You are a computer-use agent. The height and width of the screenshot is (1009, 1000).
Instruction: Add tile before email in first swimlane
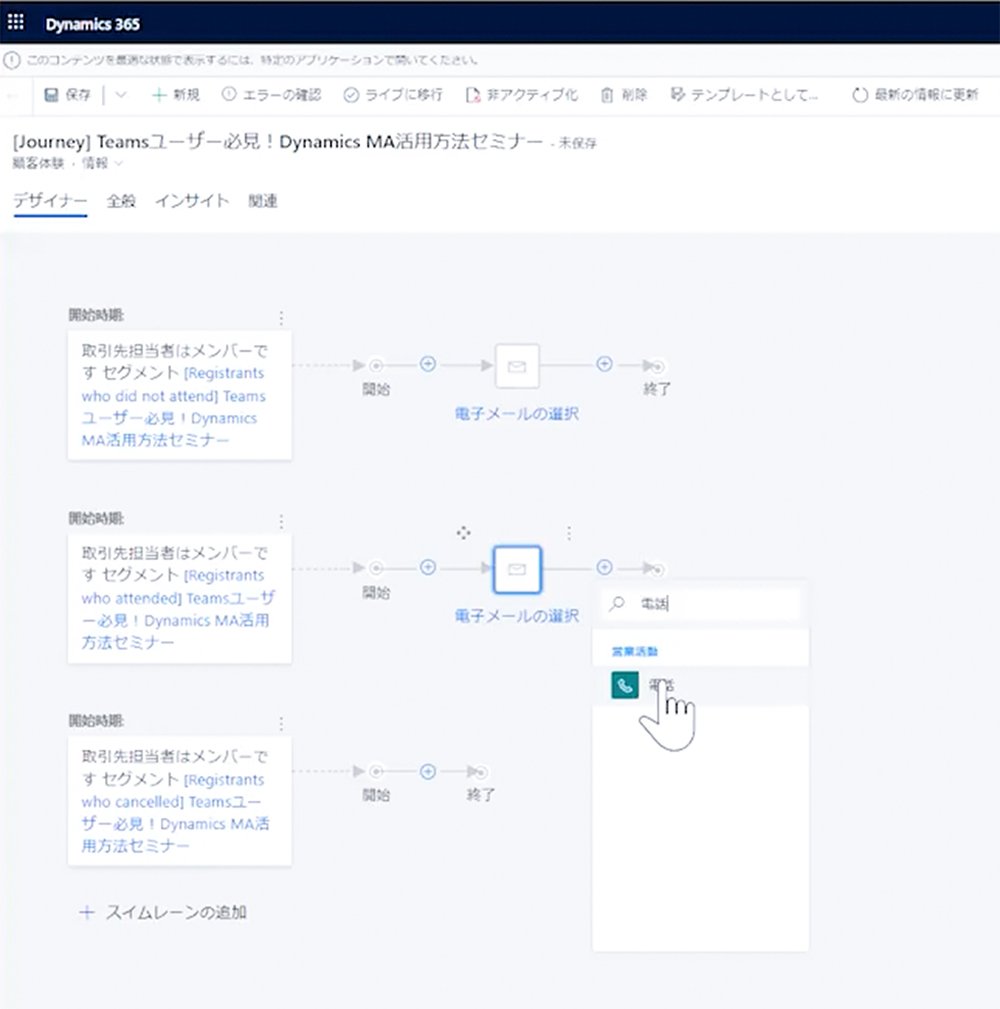428,364
